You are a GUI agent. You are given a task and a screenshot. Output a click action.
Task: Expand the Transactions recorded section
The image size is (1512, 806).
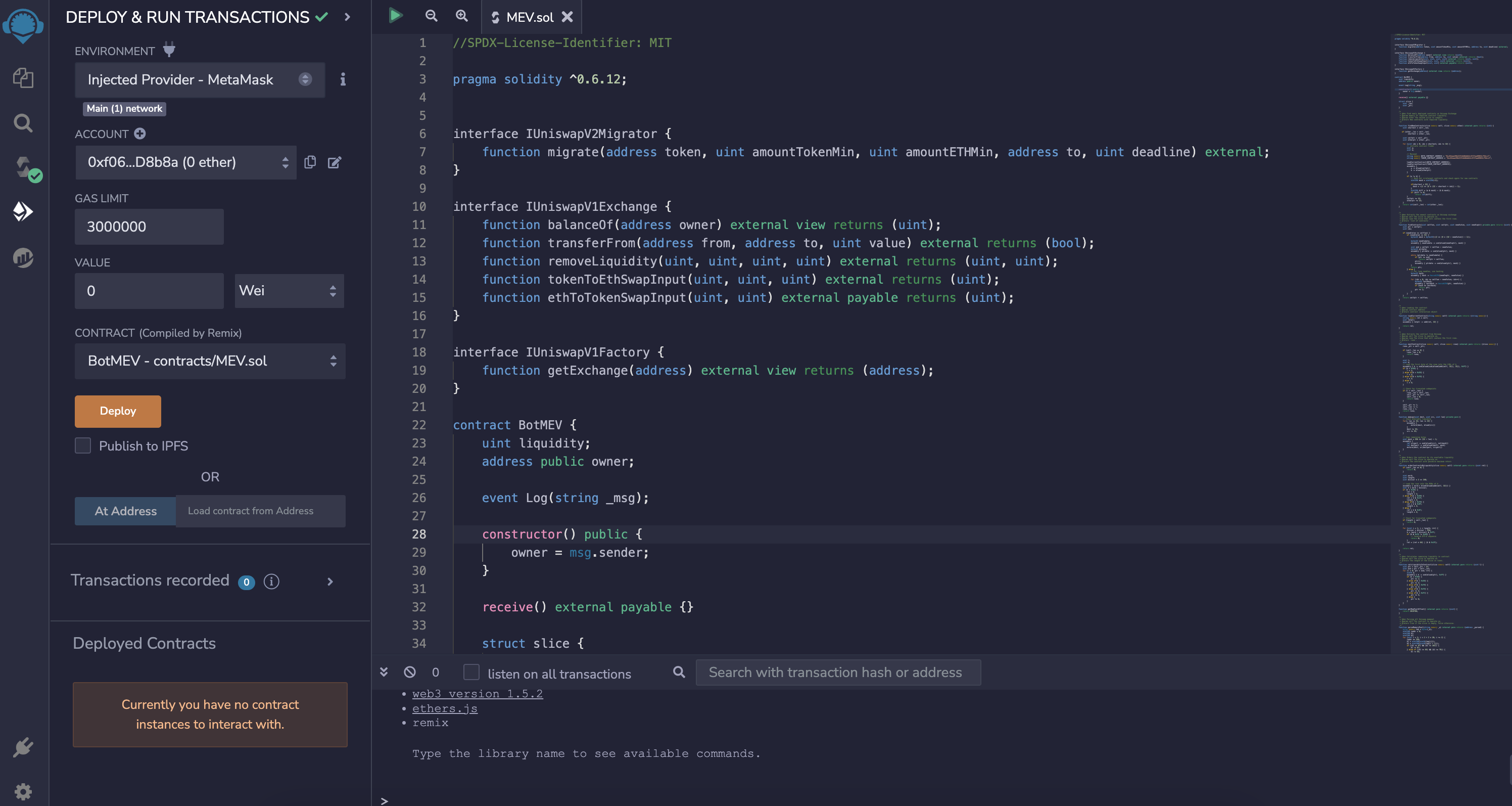click(330, 581)
